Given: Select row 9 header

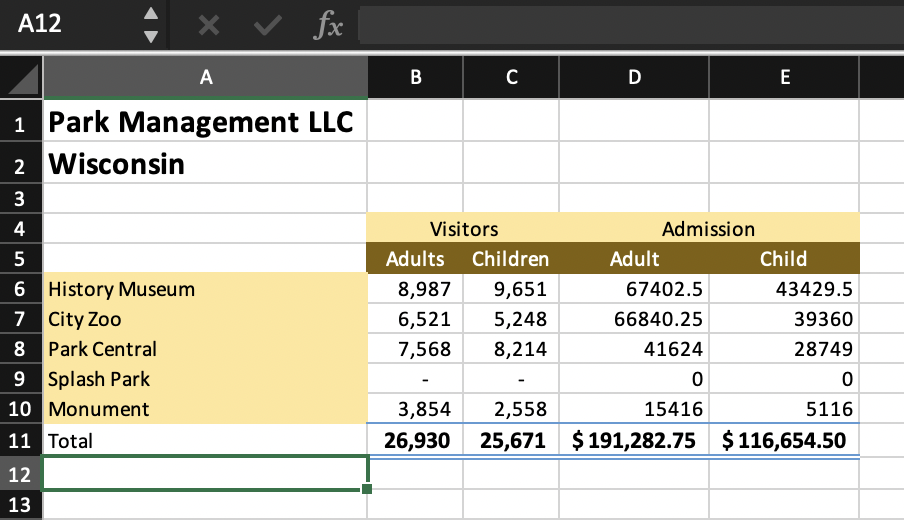Looking at the screenshot, I should (x=21, y=379).
